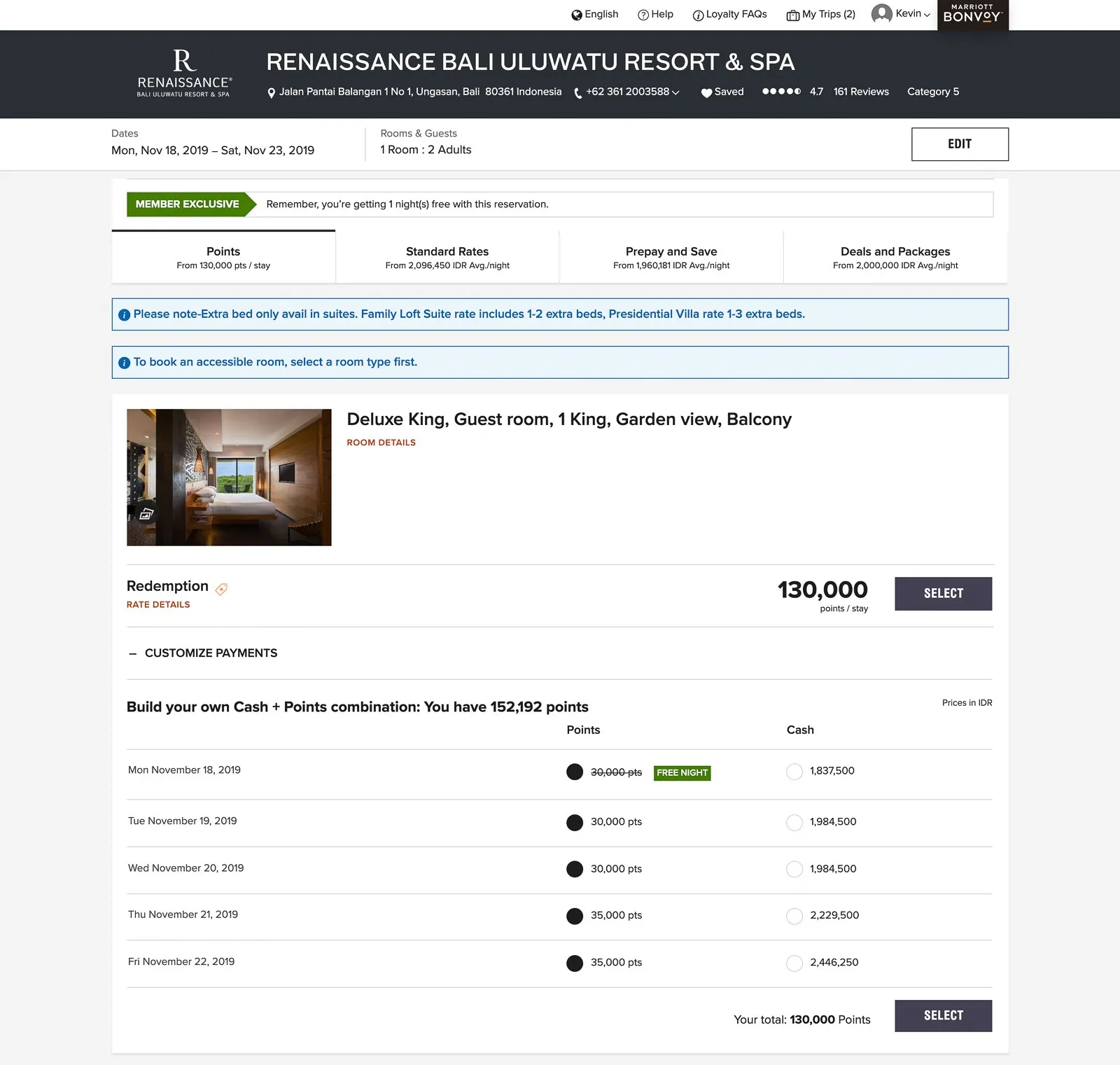1120x1065 pixels.
Task: Click the heart Saved icon
Action: (706, 92)
